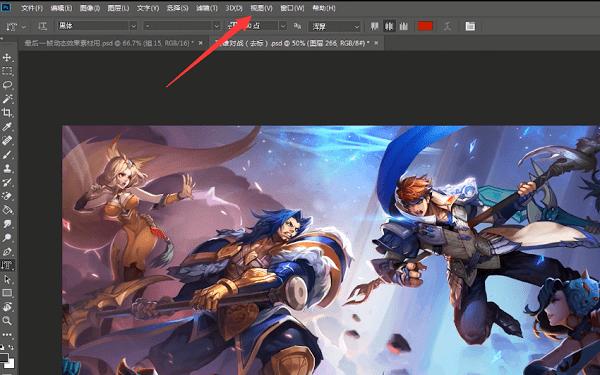Close the 50% document tab
This screenshot has width=600, height=375.
pyautogui.click(x=377, y=43)
